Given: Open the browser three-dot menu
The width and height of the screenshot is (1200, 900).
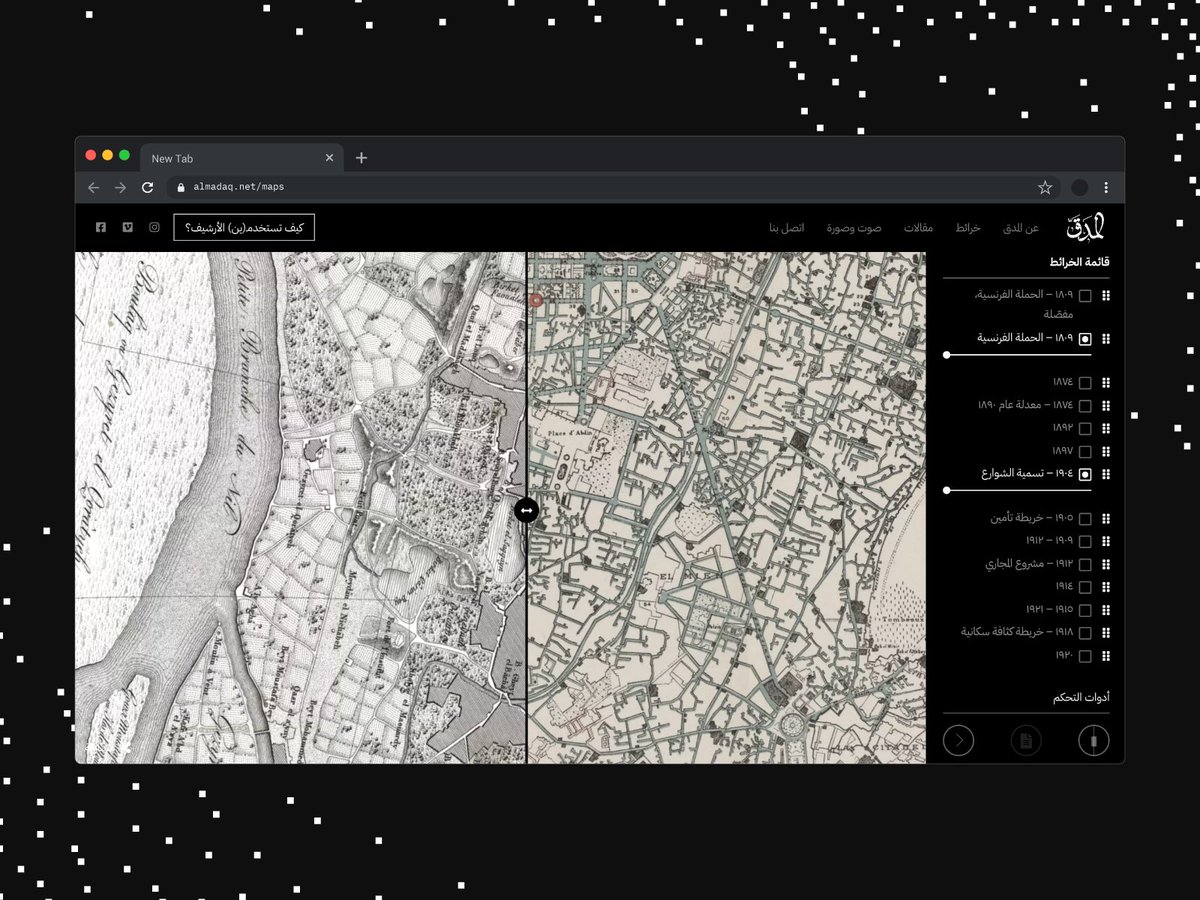Looking at the screenshot, I should pos(1106,187).
